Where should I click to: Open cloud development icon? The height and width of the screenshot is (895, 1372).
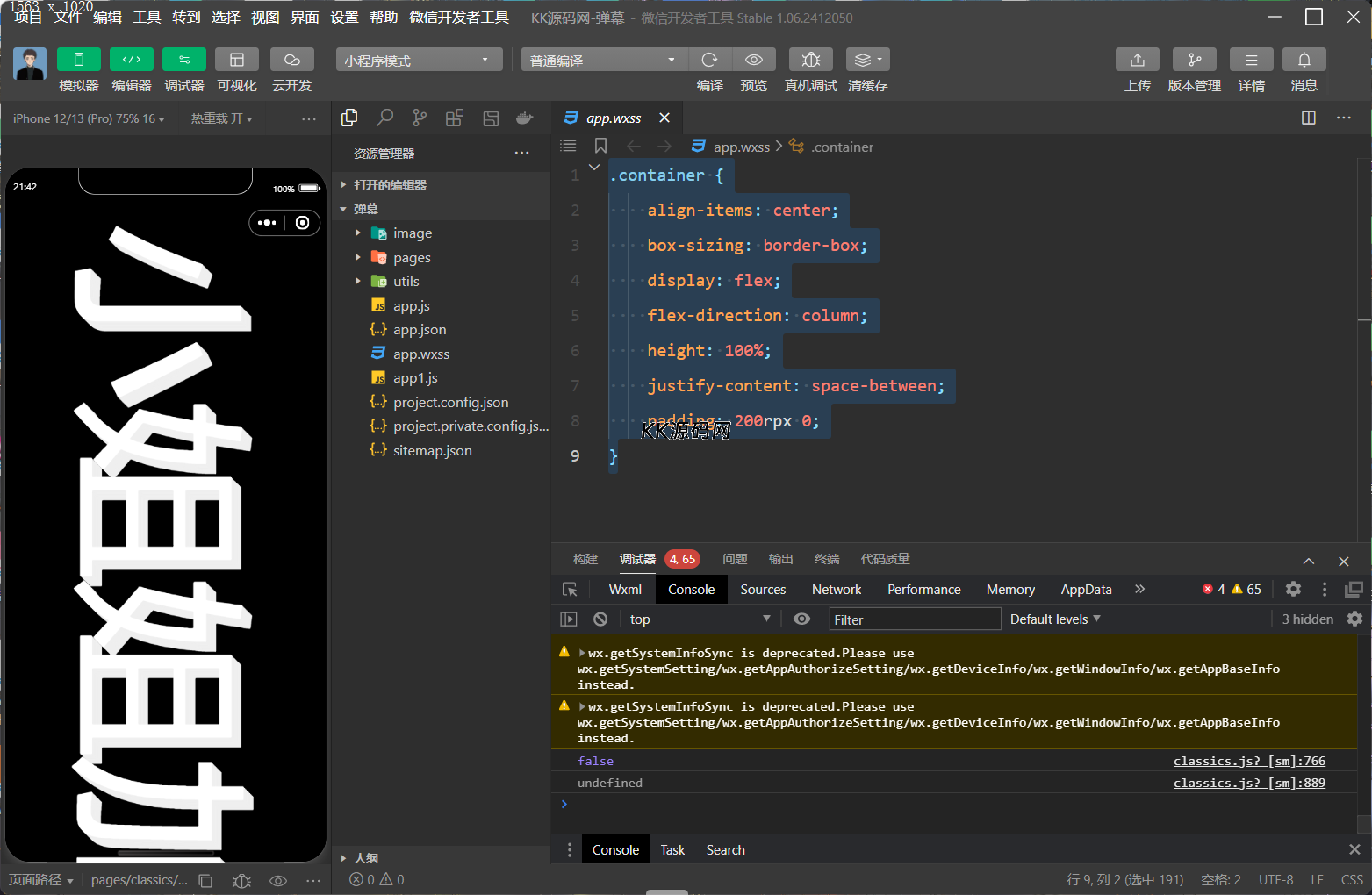(x=292, y=60)
